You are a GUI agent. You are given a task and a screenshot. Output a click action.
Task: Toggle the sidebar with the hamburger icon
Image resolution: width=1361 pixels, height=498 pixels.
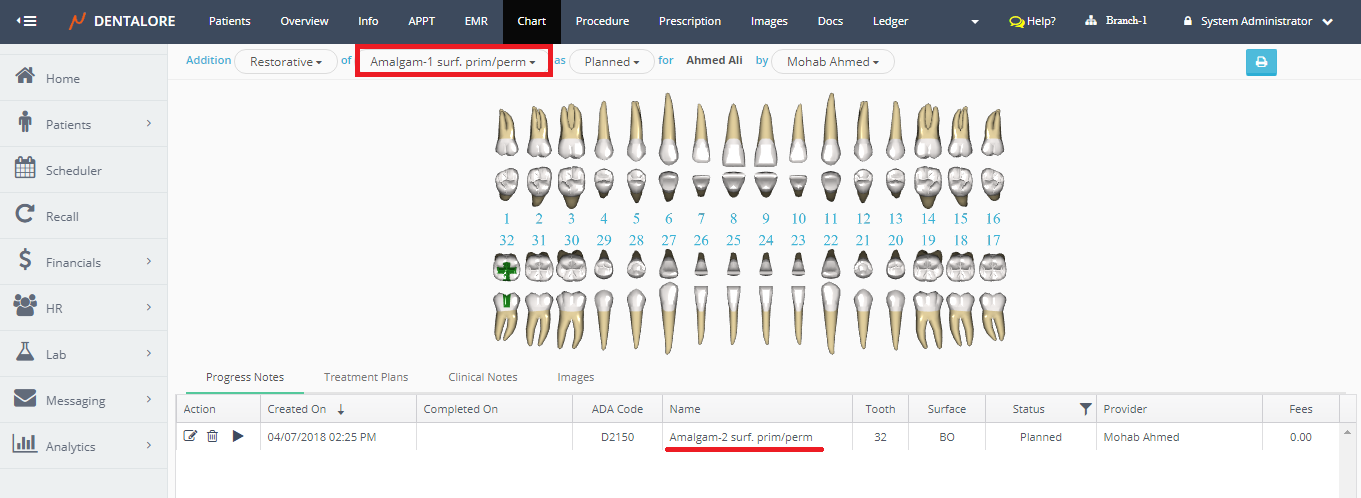[x=27, y=21]
